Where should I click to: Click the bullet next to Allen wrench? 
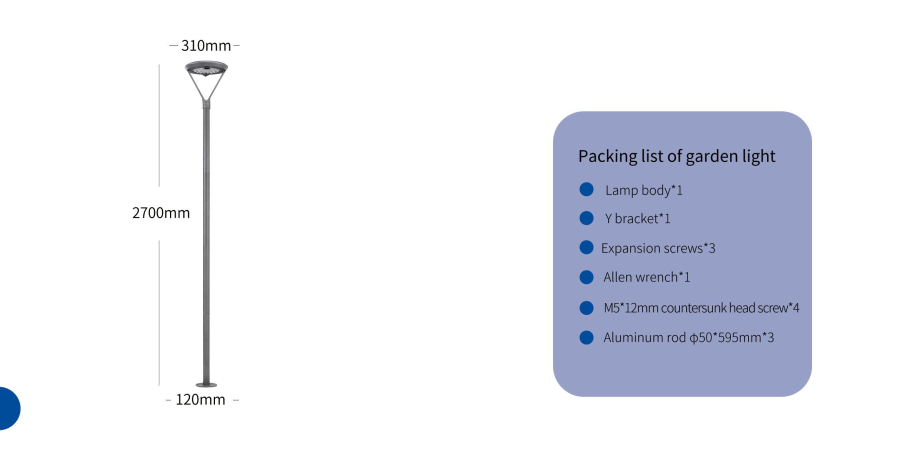click(586, 277)
